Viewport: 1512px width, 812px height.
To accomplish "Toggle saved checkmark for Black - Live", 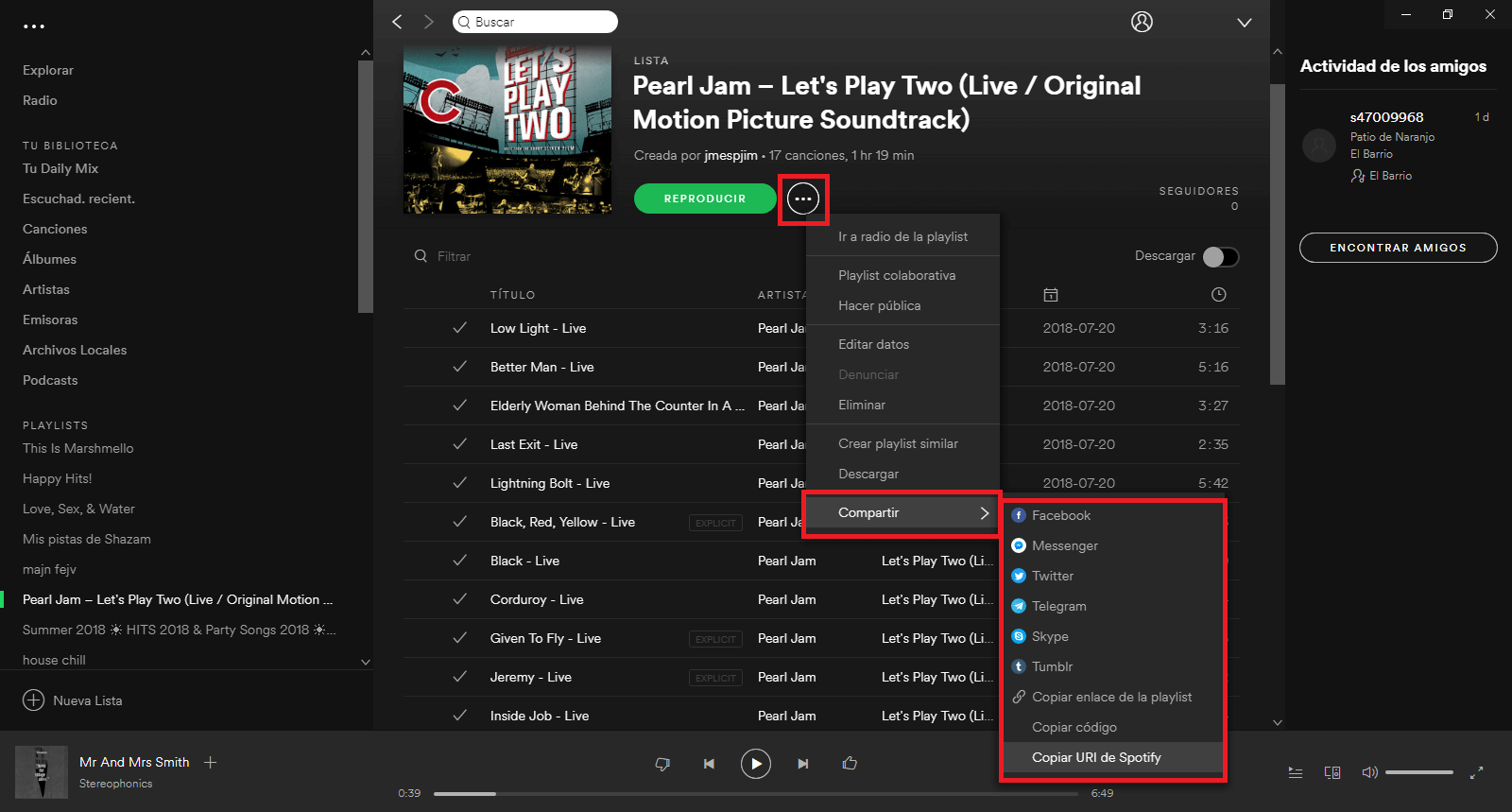I will (460, 561).
